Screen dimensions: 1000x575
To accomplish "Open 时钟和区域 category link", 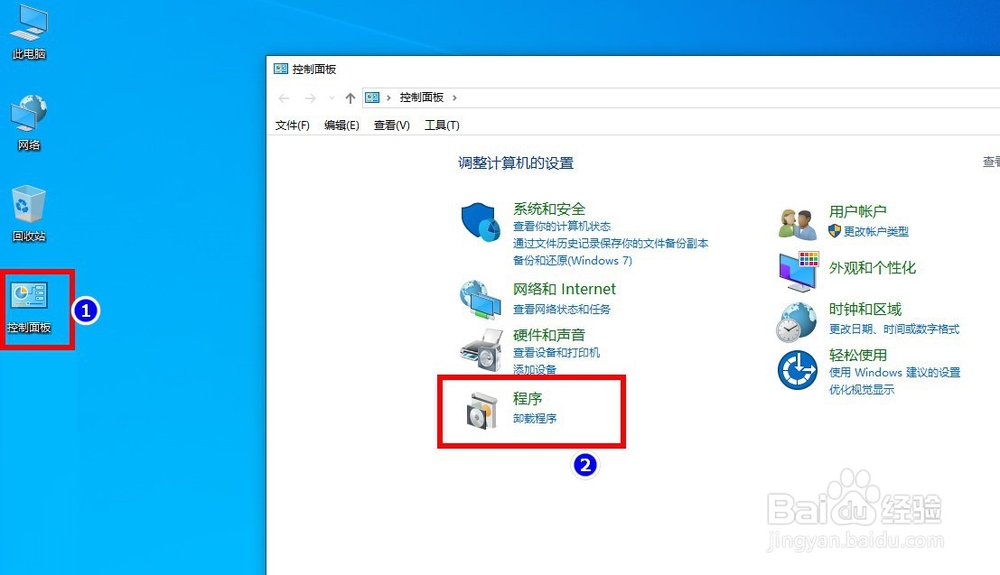I will (865, 310).
